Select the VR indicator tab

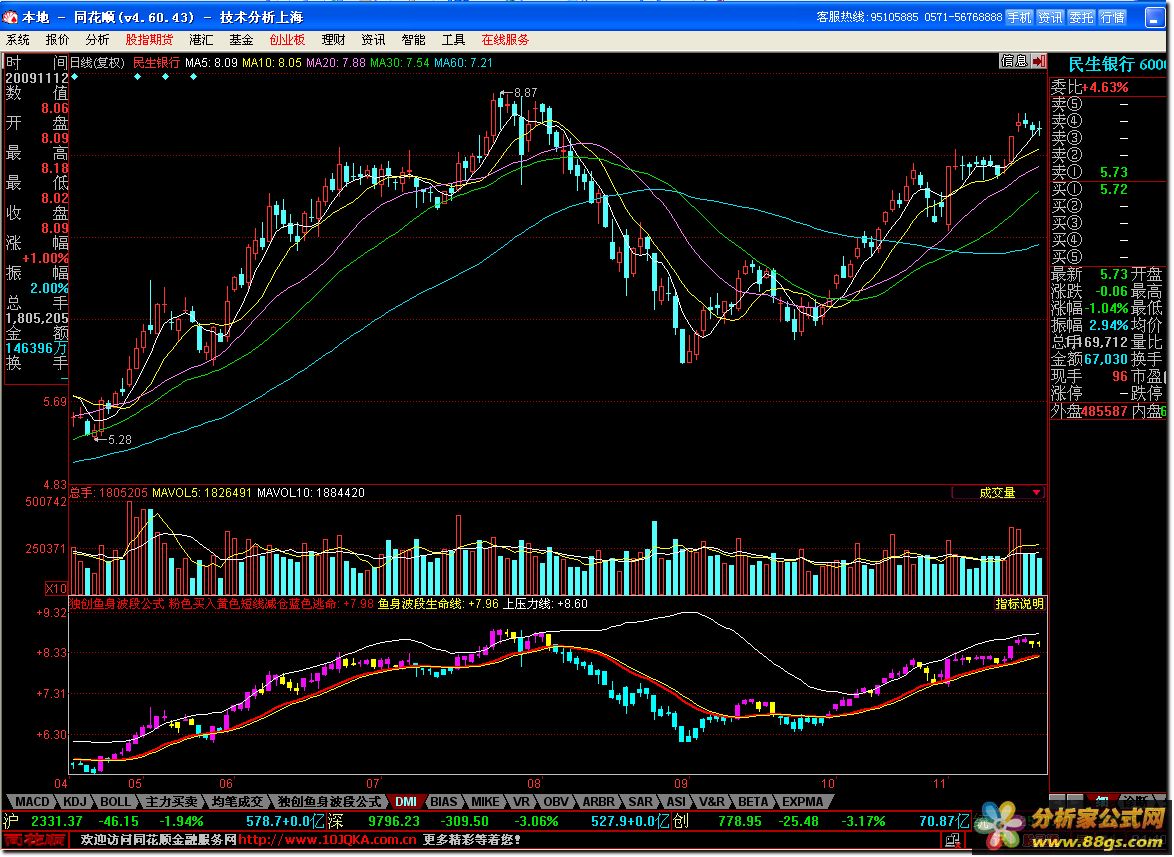pyautogui.click(x=521, y=802)
